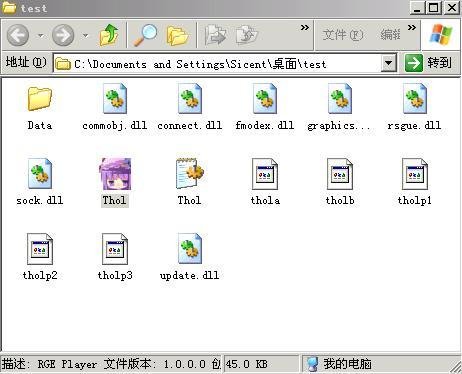Go up one folder level
This screenshot has width=462, height=374.
click(x=109, y=35)
